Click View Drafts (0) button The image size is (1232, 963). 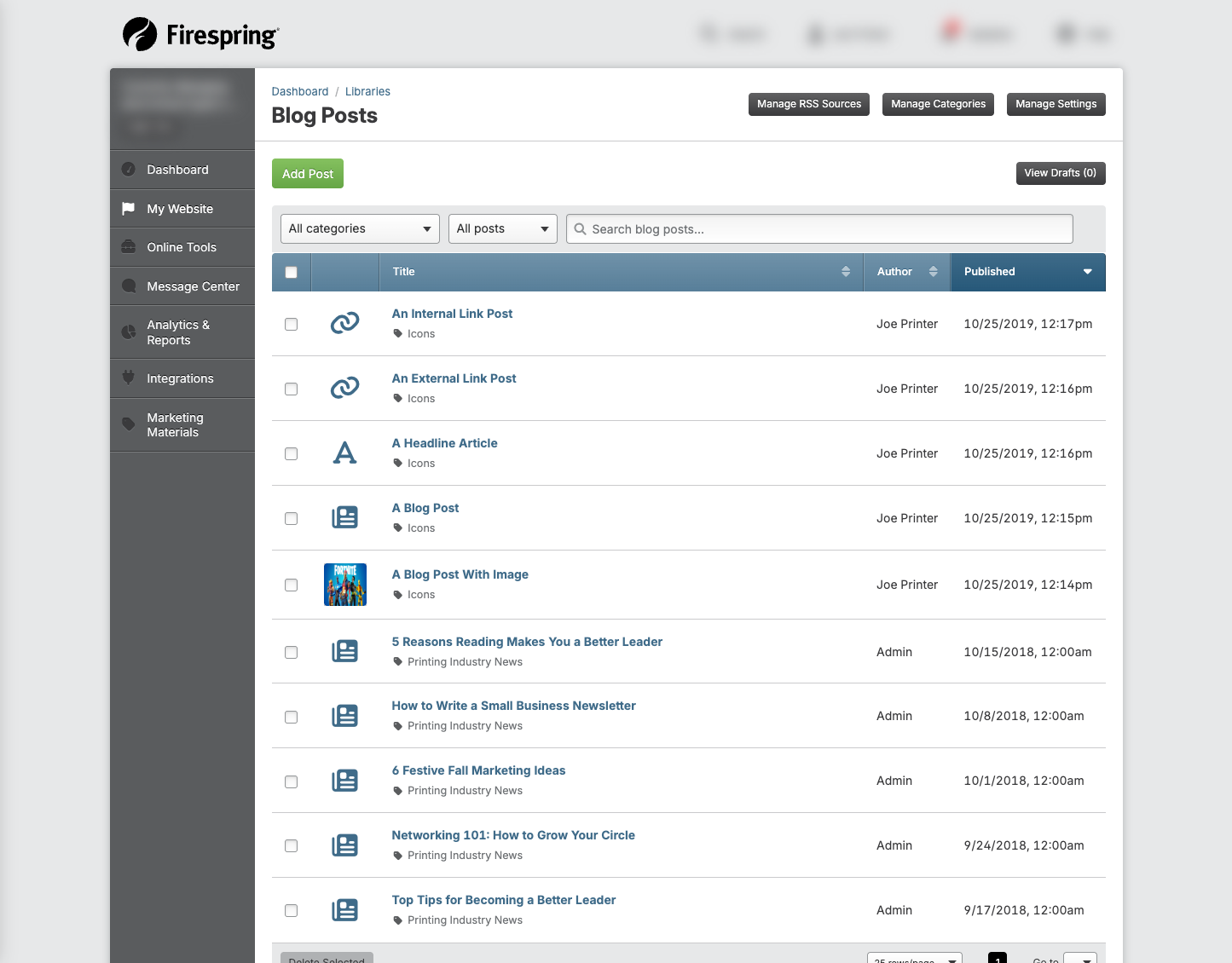pos(1061,173)
